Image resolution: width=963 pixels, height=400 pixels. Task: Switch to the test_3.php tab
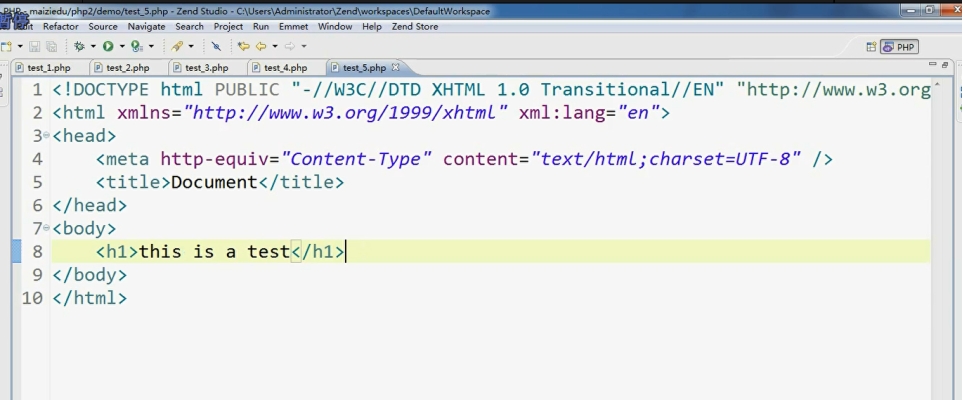206,68
